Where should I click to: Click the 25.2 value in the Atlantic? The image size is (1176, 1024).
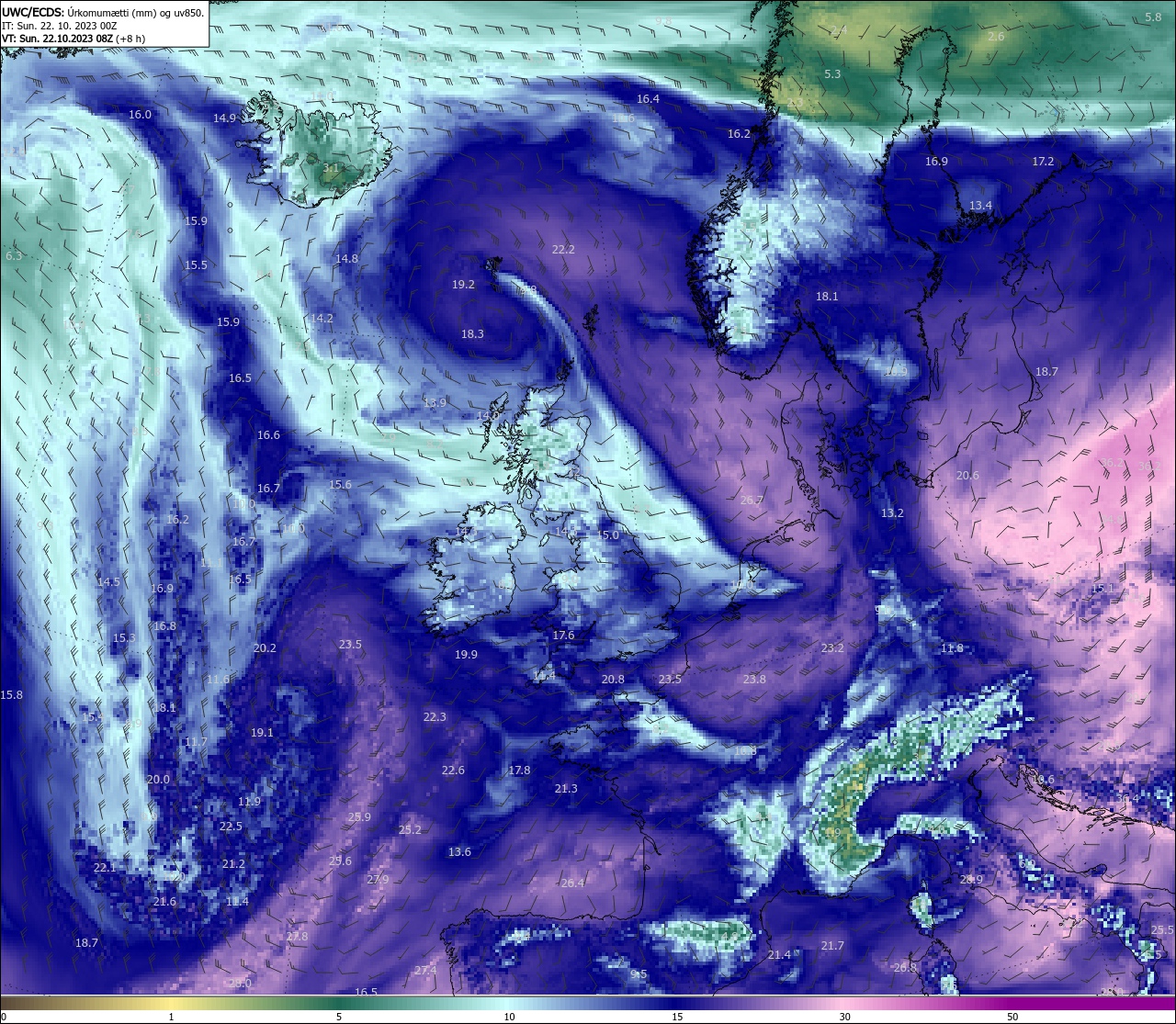tap(410, 830)
